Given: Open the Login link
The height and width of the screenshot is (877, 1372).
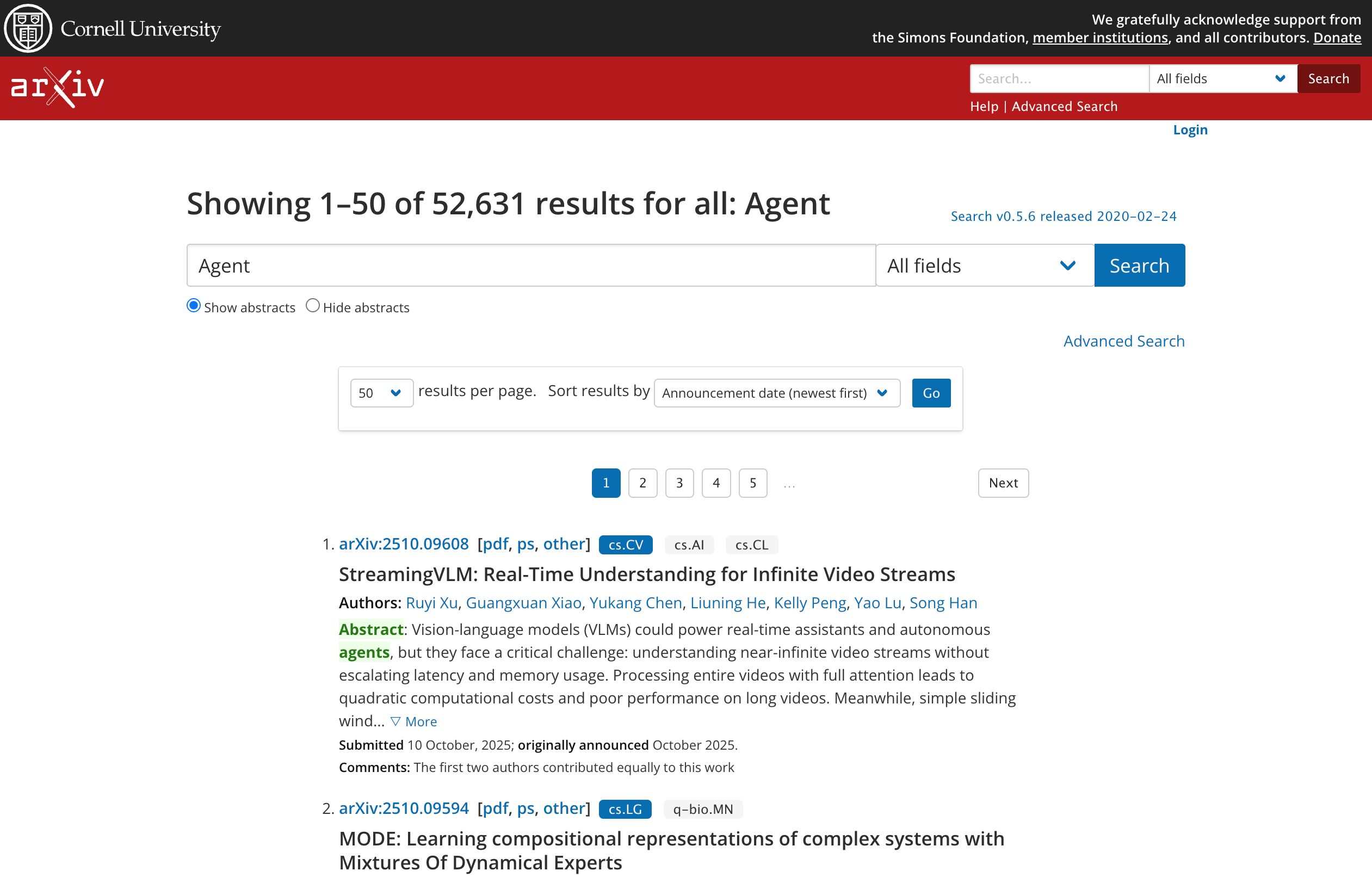Looking at the screenshot, I should (1190, 130).
